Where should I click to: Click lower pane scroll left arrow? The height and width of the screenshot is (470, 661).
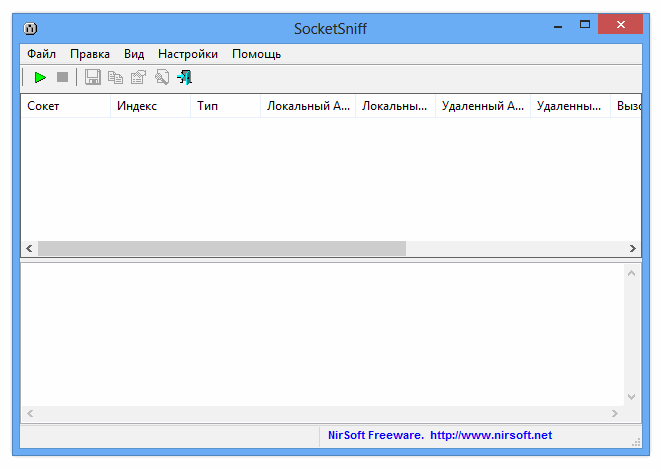coord(30,414)
